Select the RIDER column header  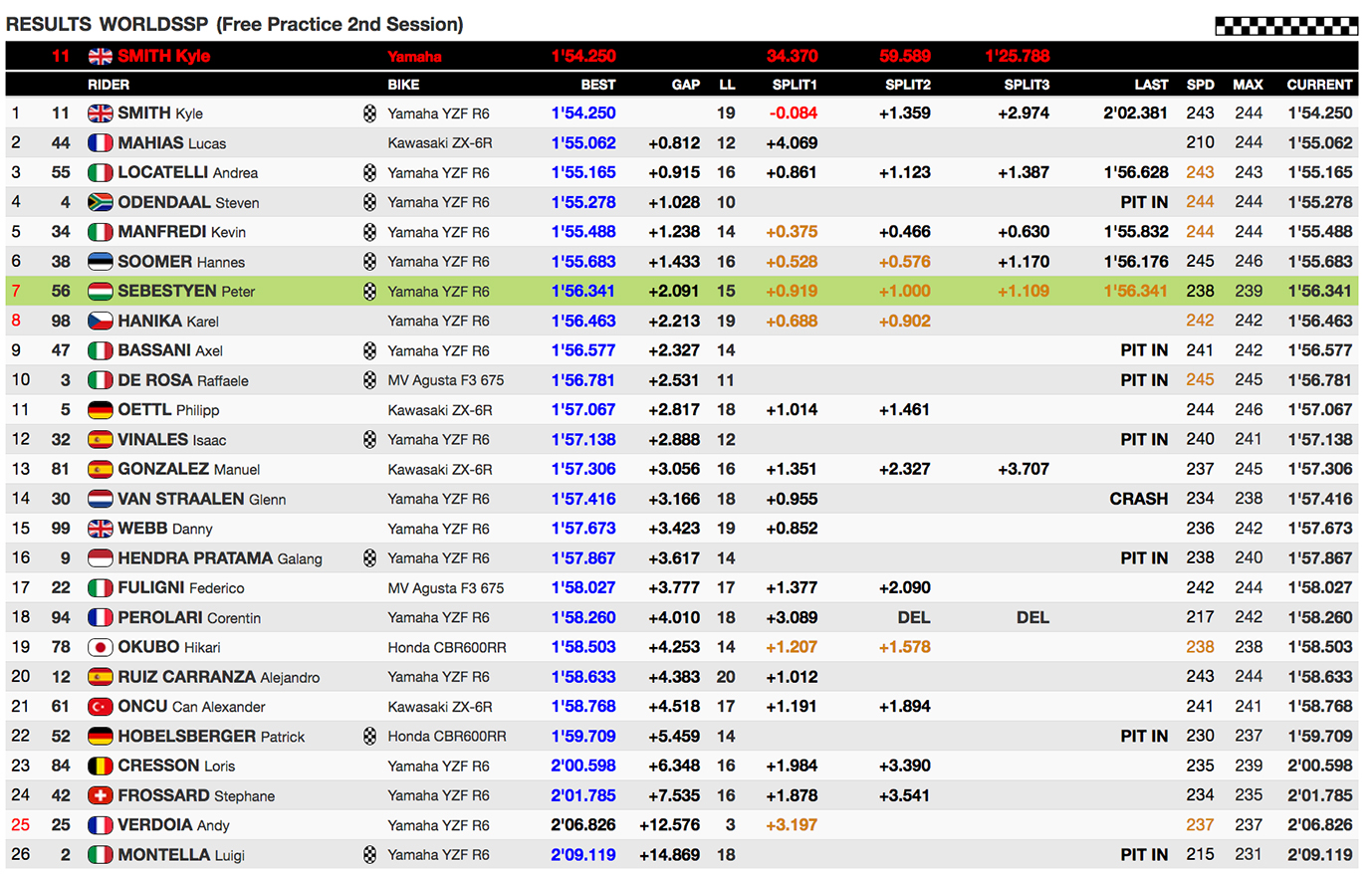point(109,85)
